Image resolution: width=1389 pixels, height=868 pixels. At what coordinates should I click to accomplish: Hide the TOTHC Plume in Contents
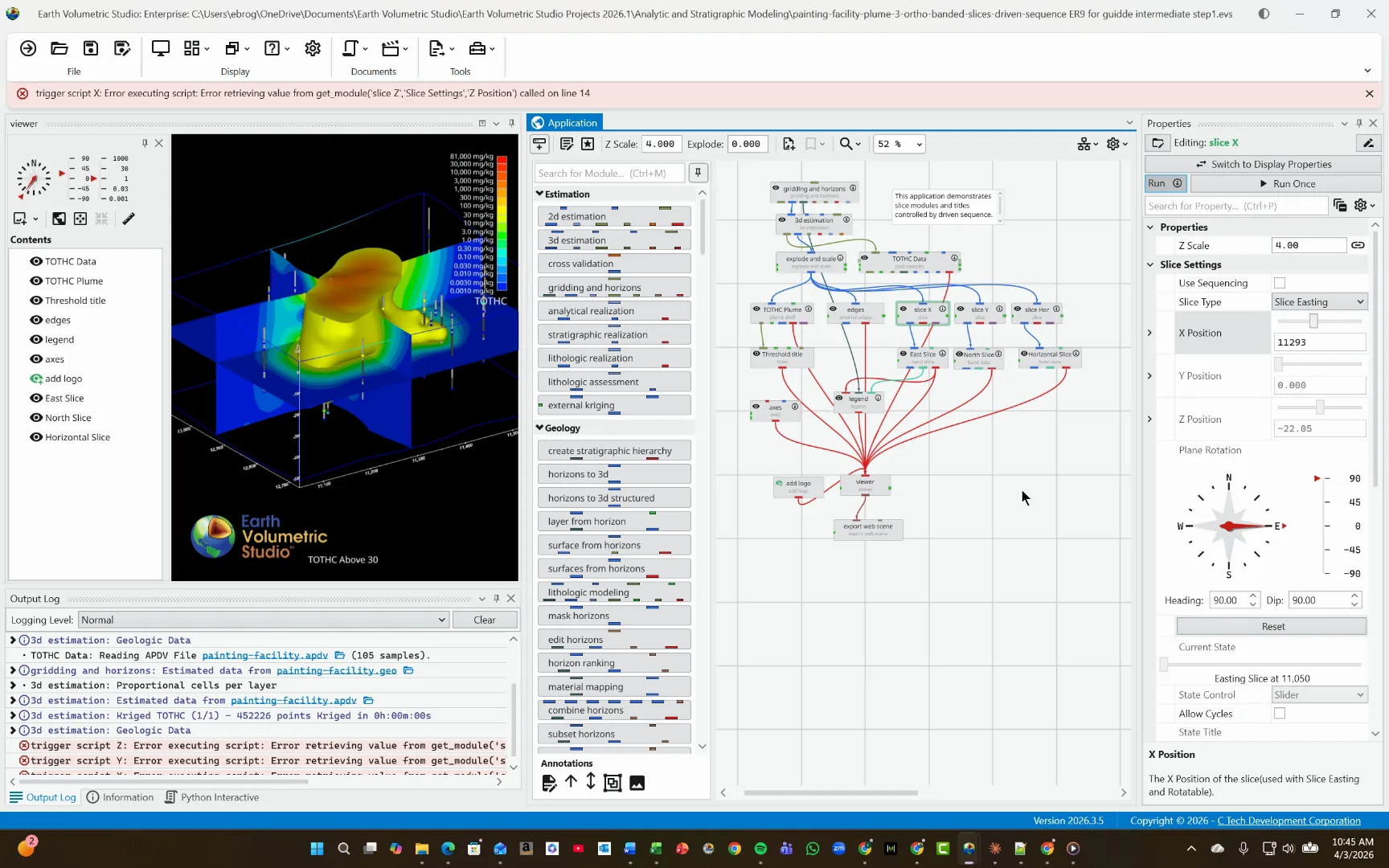[x=36, y=281]
